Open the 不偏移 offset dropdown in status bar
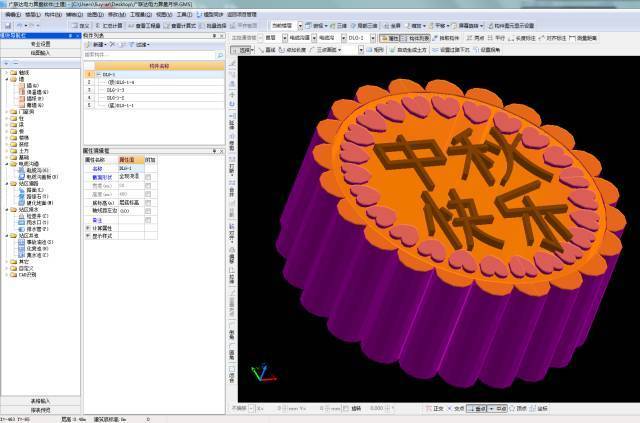Screen dimensions: 640x423 click(251, 408)
